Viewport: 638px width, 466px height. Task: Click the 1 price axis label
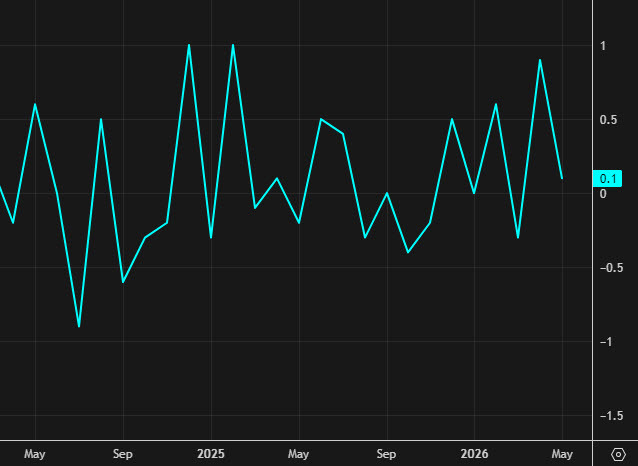tap(603, 46)
